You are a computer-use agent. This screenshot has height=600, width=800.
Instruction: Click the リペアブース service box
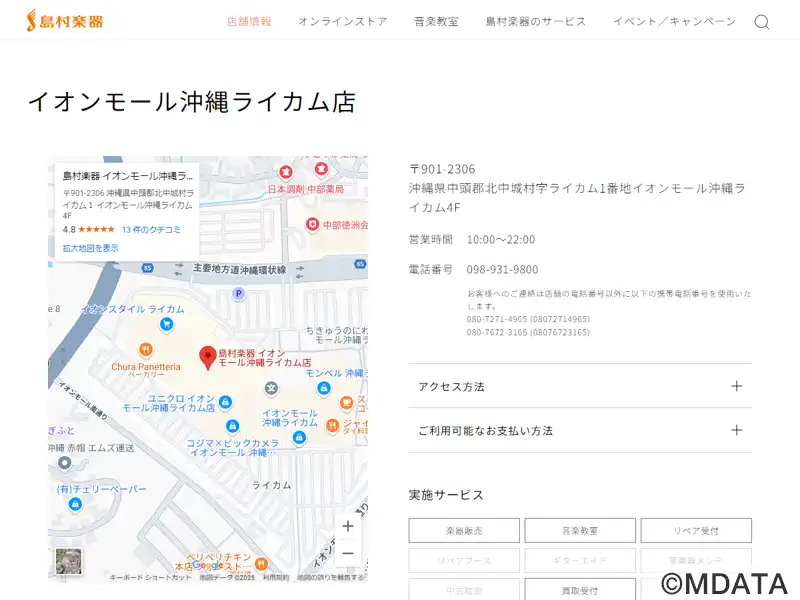(464, 560)
